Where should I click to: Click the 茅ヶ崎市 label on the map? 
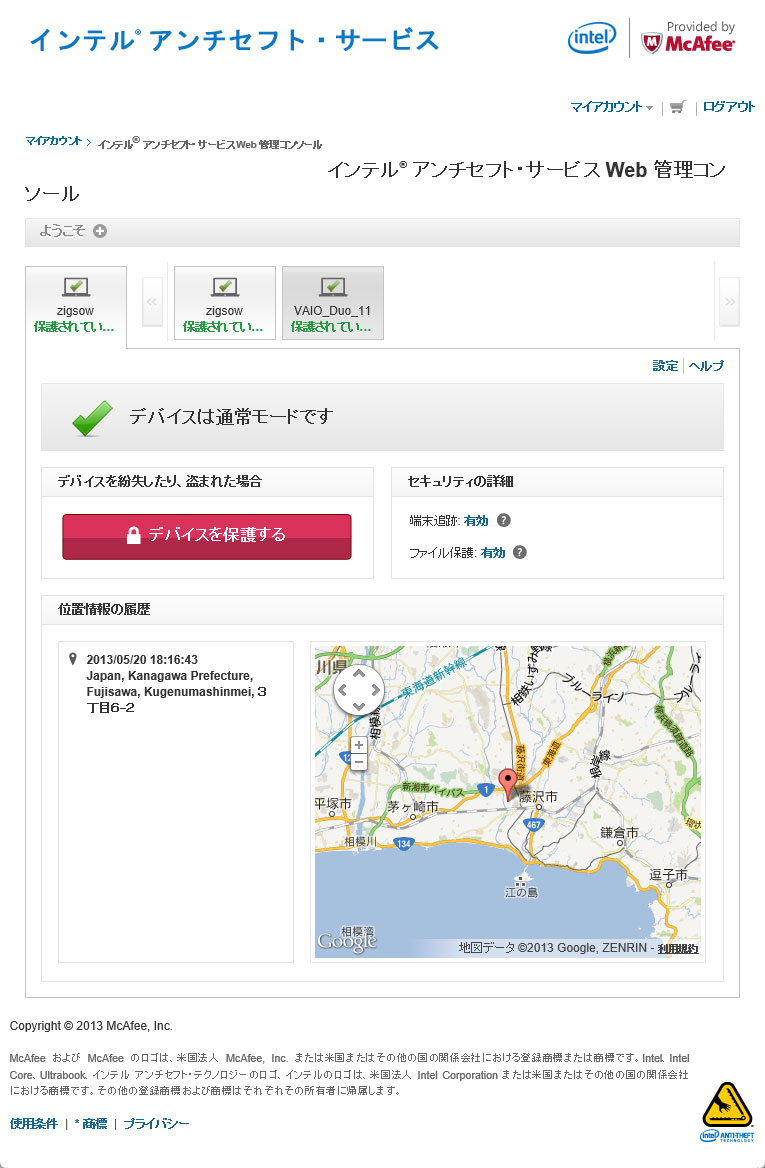(413, 806)
